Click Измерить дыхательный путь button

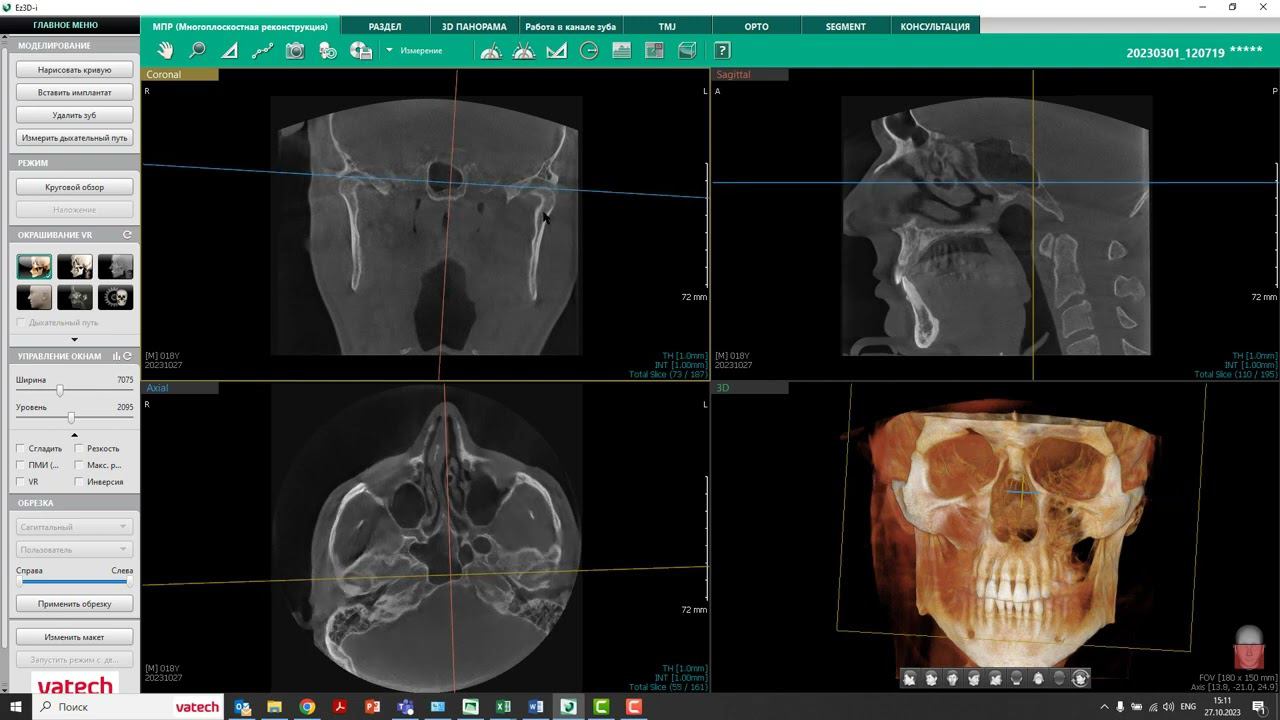coord(74,138)
